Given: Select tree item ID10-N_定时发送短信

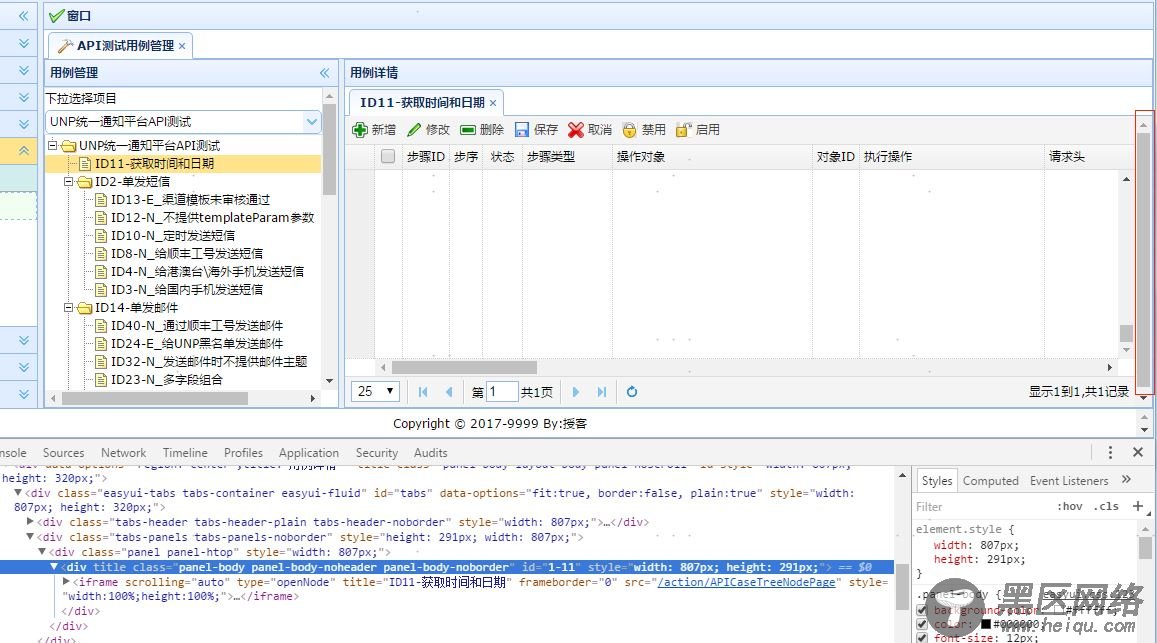Looking at the screenshot, I should [173, 235].
